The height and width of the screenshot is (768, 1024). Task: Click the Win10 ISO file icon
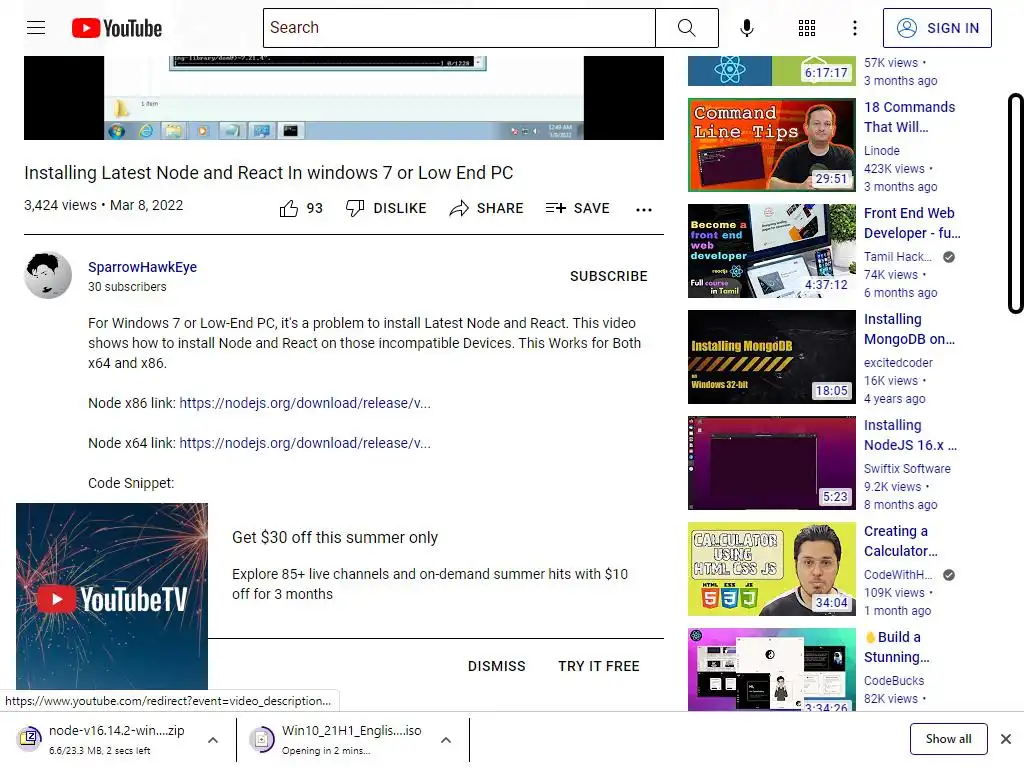click(x=262, y=739)
